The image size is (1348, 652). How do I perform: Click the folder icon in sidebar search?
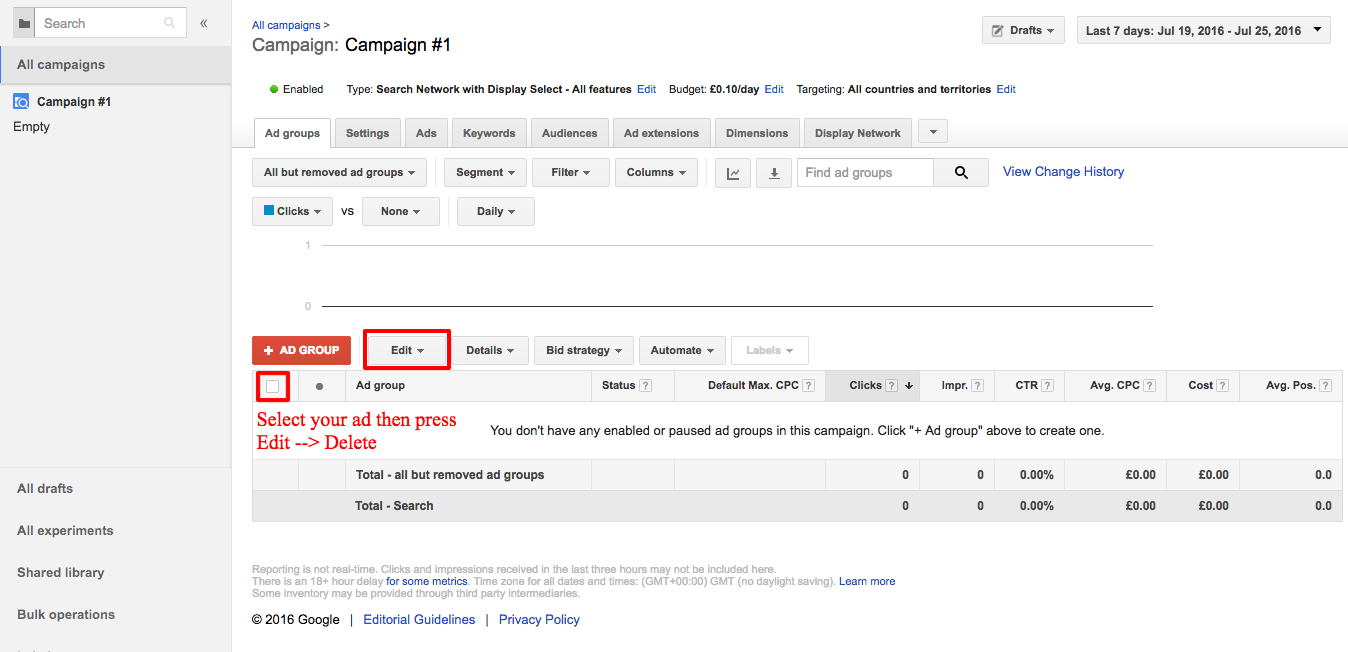pos(24,23)
